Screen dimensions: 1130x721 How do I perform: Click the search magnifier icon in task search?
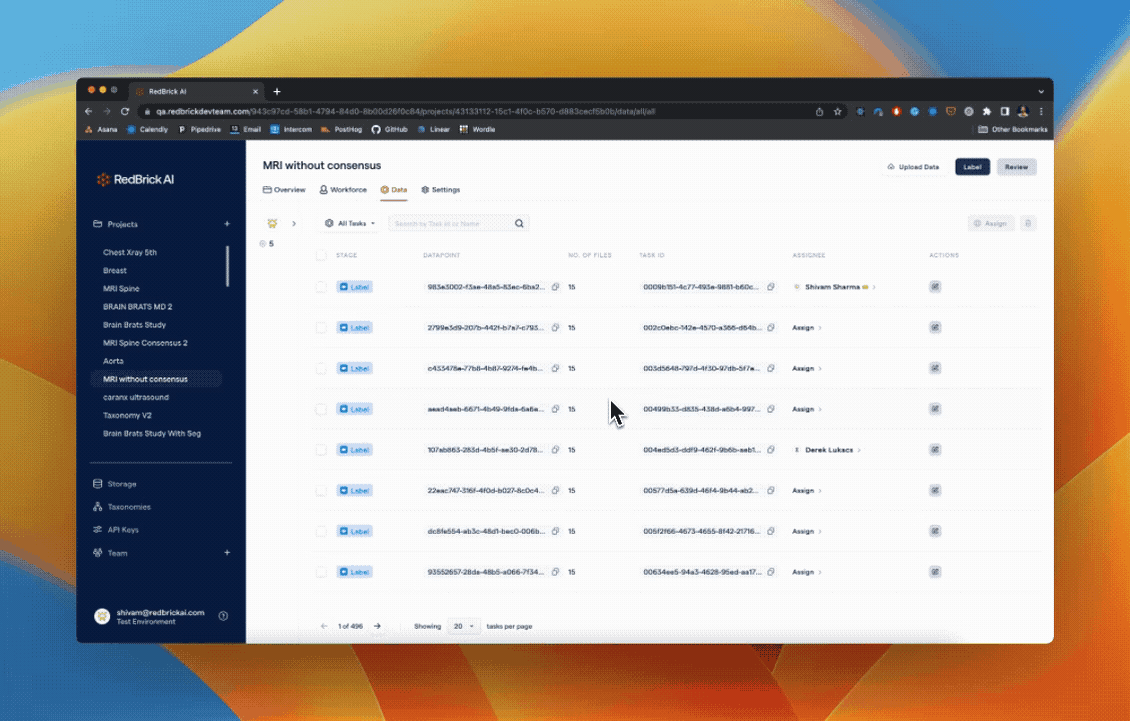point(519,224)
